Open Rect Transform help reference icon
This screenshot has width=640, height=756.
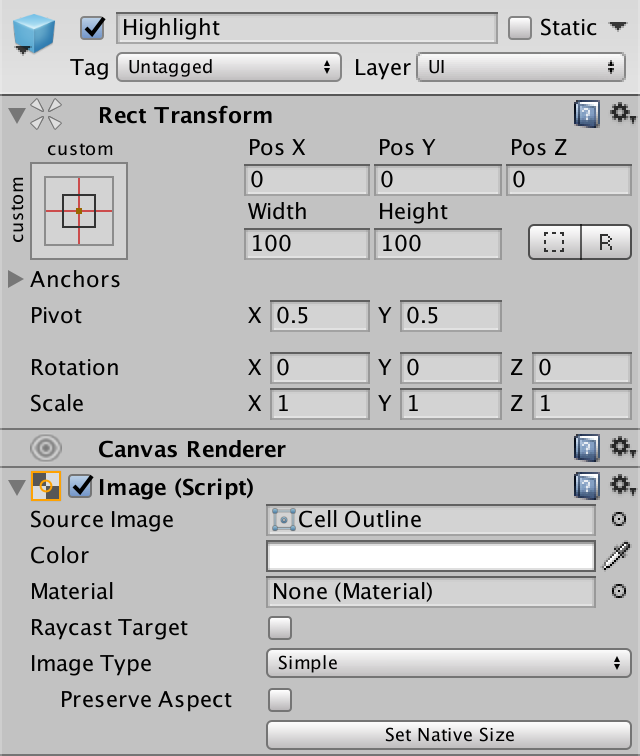click(x=587, y=115)
